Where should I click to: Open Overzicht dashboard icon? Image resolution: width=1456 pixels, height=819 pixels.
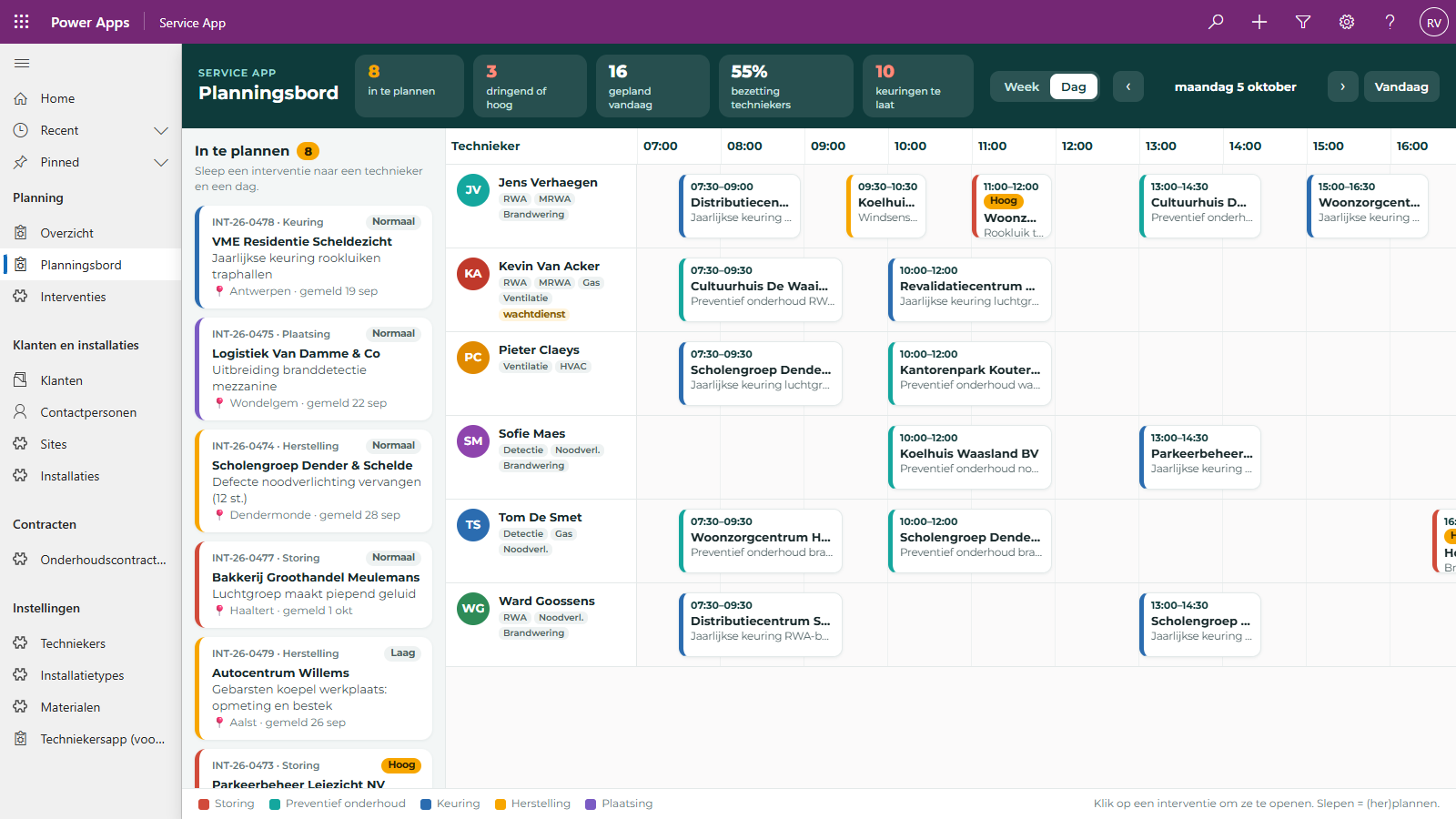pyautogui.click(x=20, y=233)
